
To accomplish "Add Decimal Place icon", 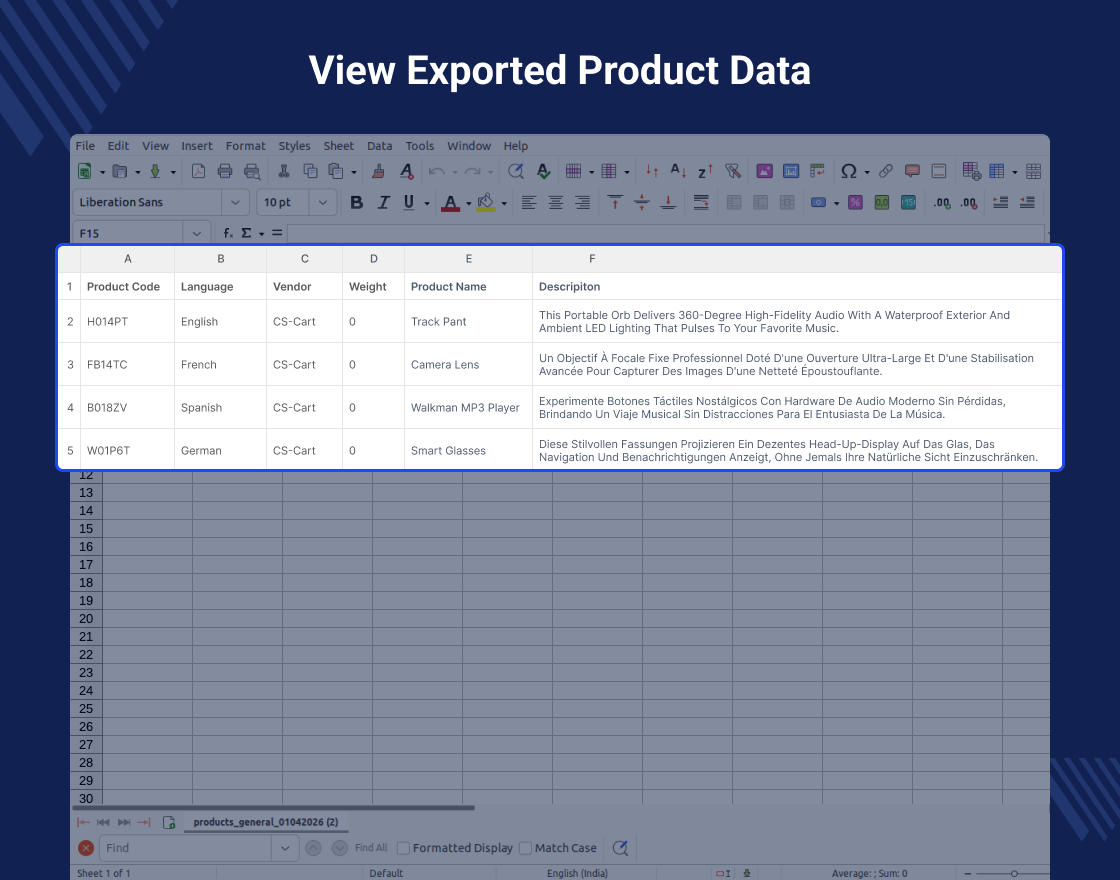I will [x=941, y=203].
